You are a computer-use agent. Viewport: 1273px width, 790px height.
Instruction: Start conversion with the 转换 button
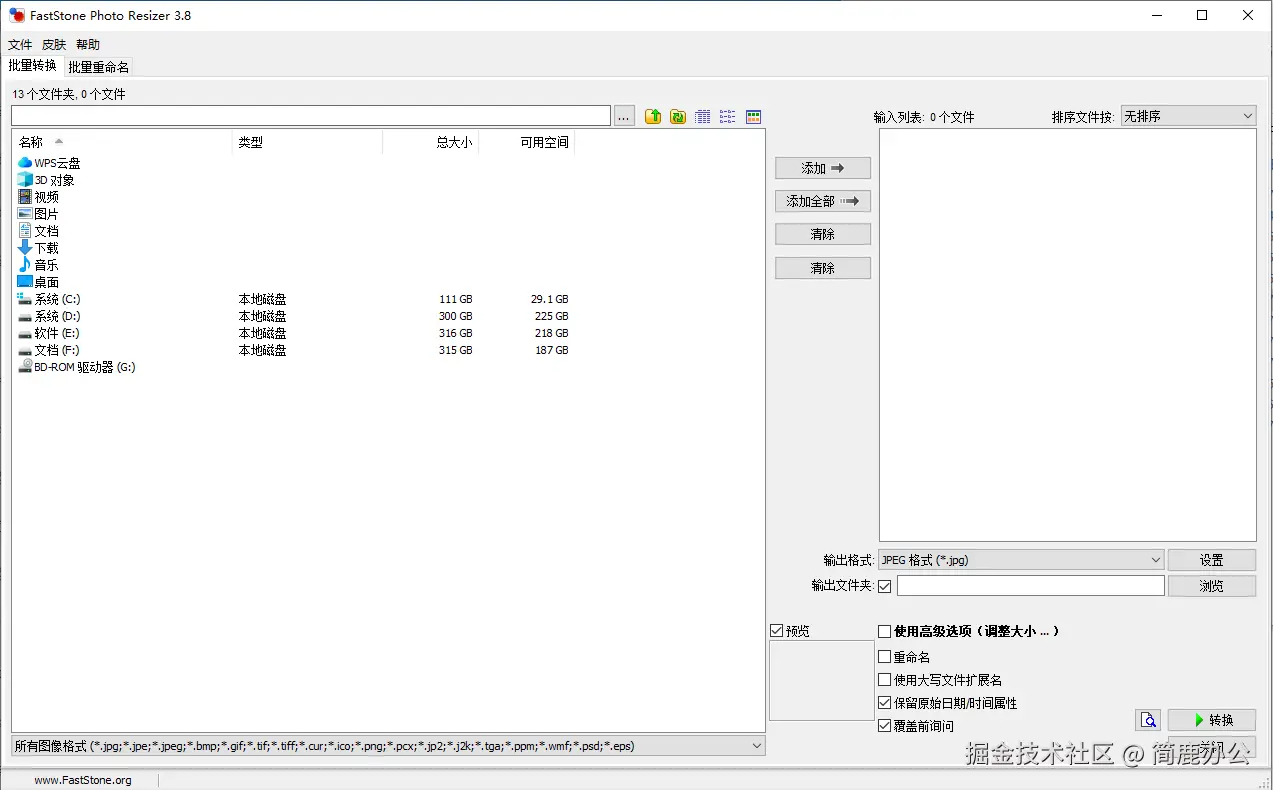coord(1212,720)
